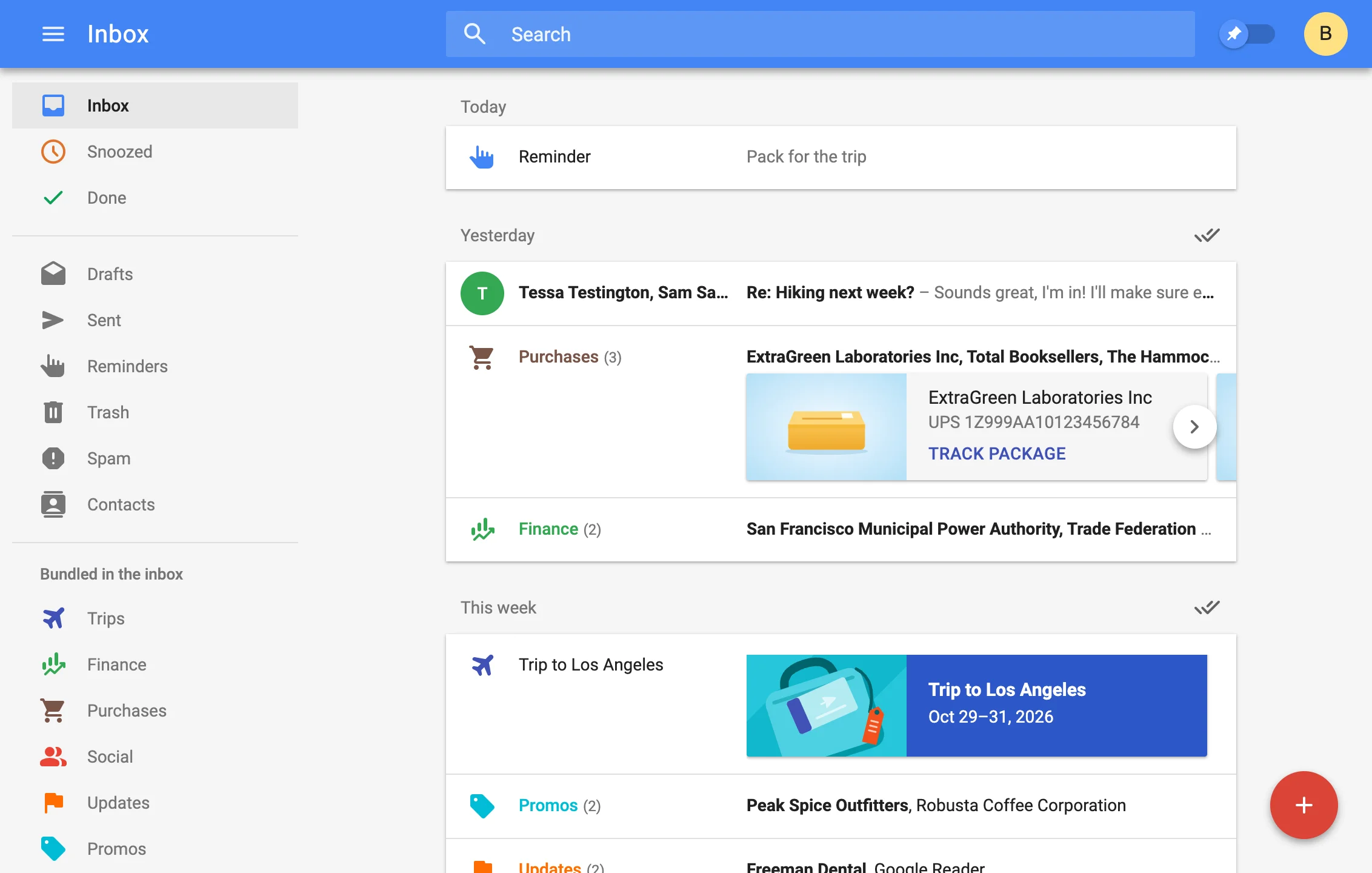The image size is (1372, 873).
Task: Open the Trip to Los Angeles card image
Action: (x=826, y=706)
